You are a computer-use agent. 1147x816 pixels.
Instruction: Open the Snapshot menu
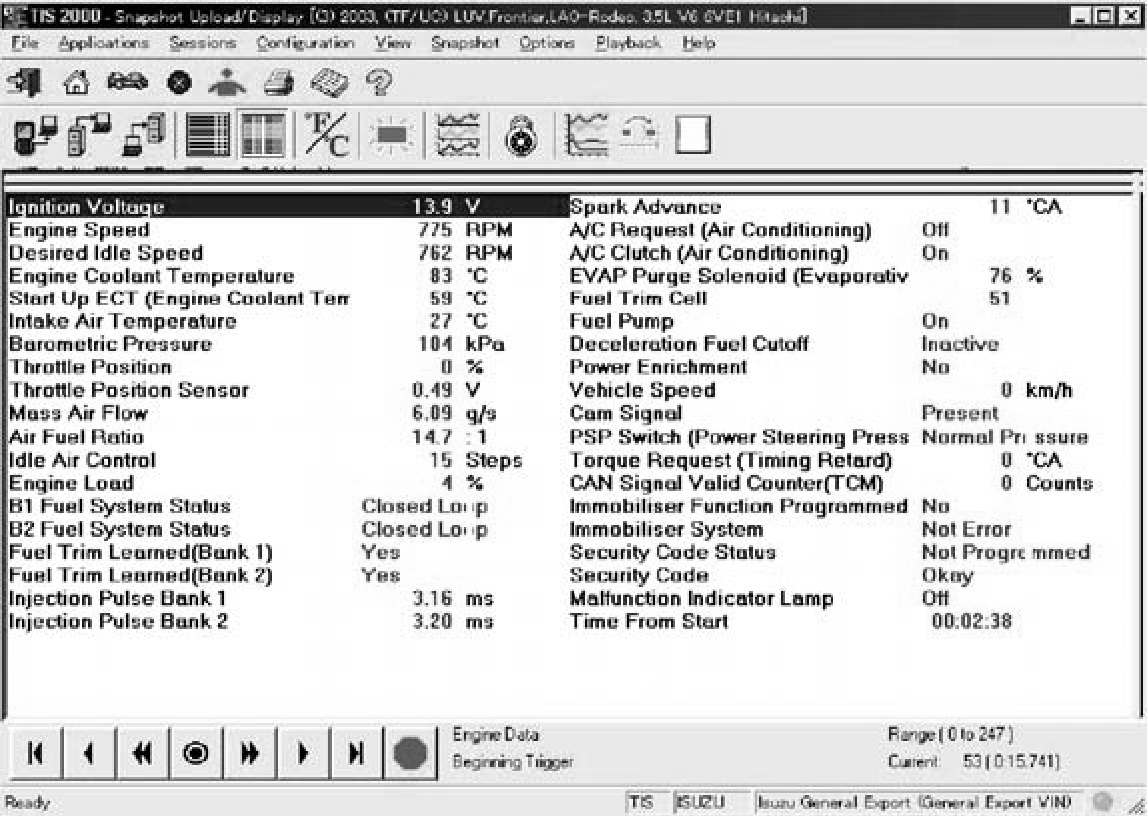tap(465, 44)
